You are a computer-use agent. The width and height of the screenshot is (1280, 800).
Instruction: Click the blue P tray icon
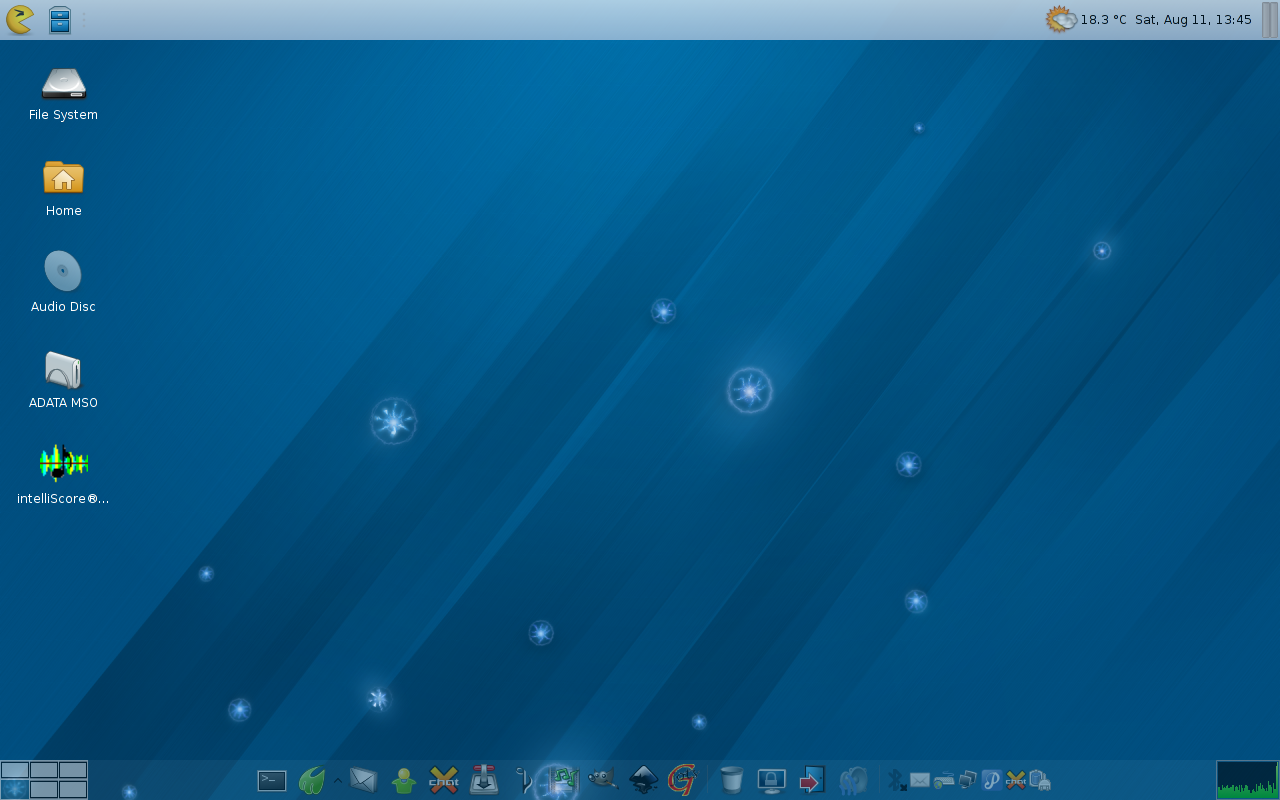coord(992,780)
